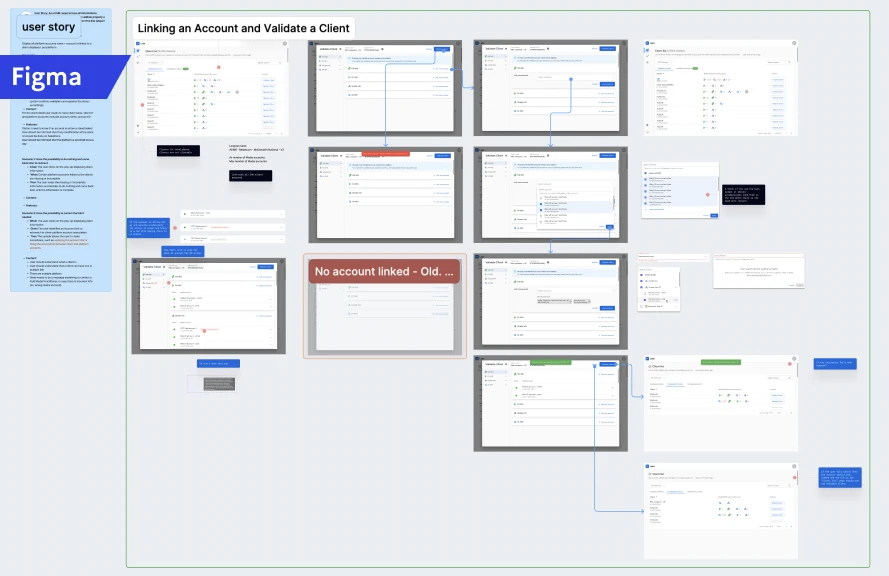889x576 pixels.
Task: Click the close X on the red error banner
Action: pyautogui.click(x=407, y=153)
